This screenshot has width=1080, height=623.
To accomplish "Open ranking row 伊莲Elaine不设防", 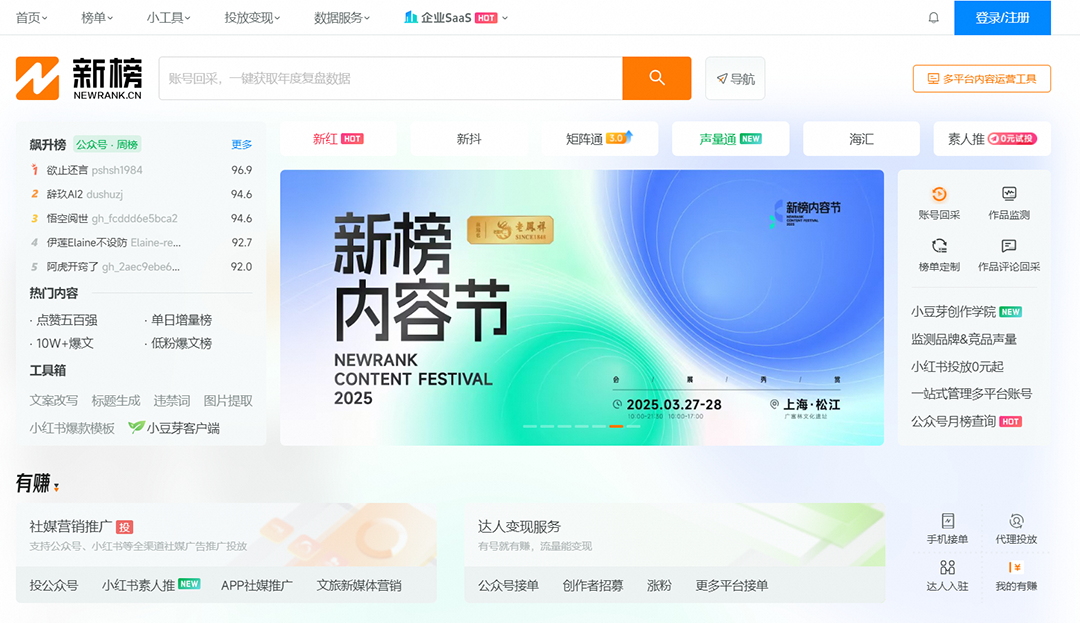I will (x=141, y=242).
